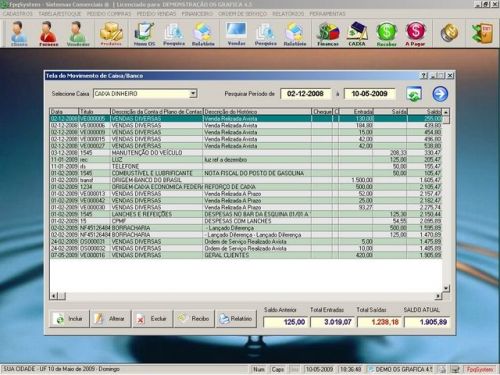
Task: Click horizontal scrollbar right arrow in grid
Action: point(439,296)
